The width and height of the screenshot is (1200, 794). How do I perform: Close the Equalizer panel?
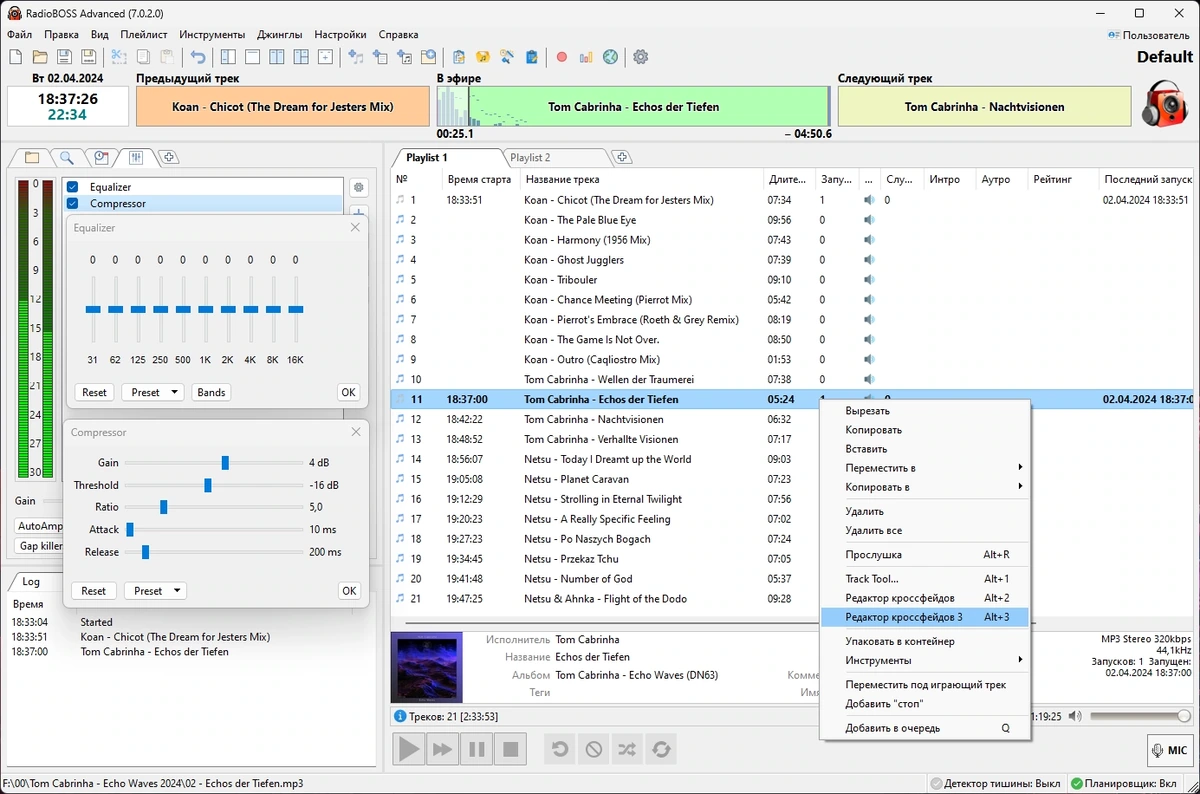coord(355,228)
